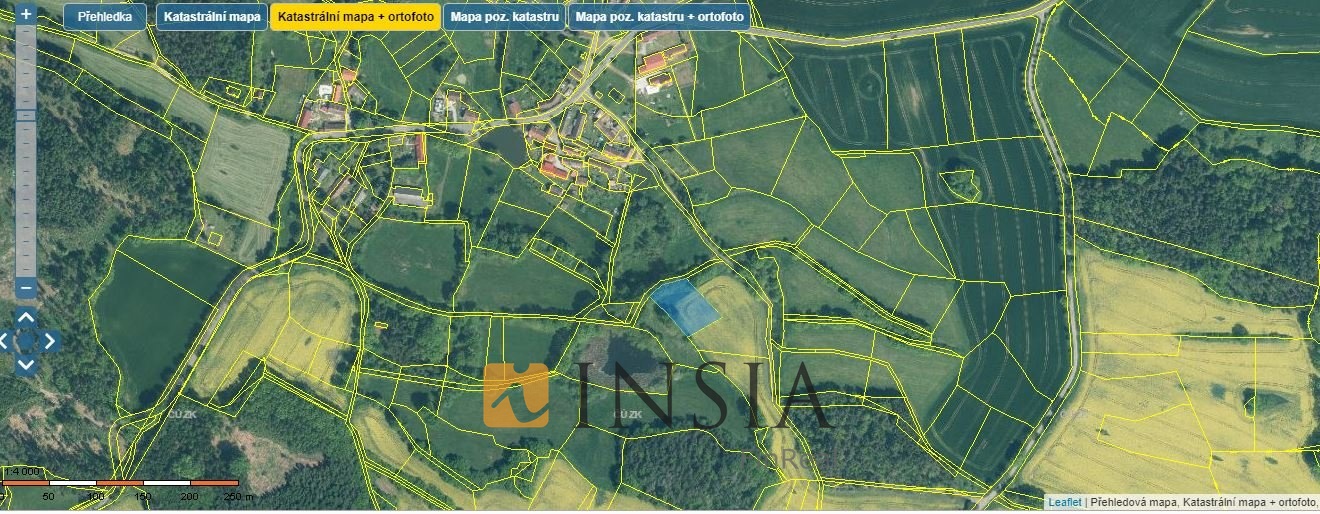
Task: Enable Mapa poz. katastru + ortofoto layer
Action: click(660, 17)
